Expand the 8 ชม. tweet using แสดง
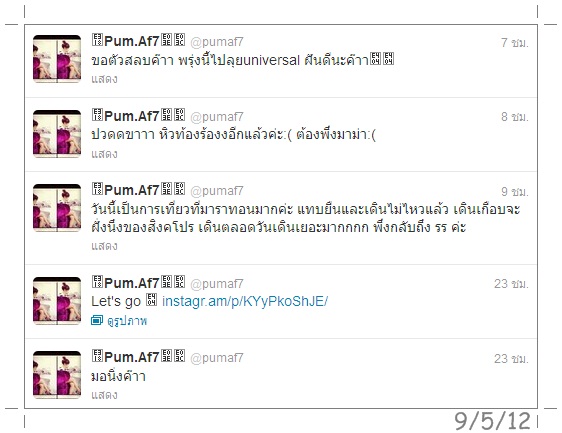This screenshot has width=562, height=433. pyautogui.click(x=104, y=154)
